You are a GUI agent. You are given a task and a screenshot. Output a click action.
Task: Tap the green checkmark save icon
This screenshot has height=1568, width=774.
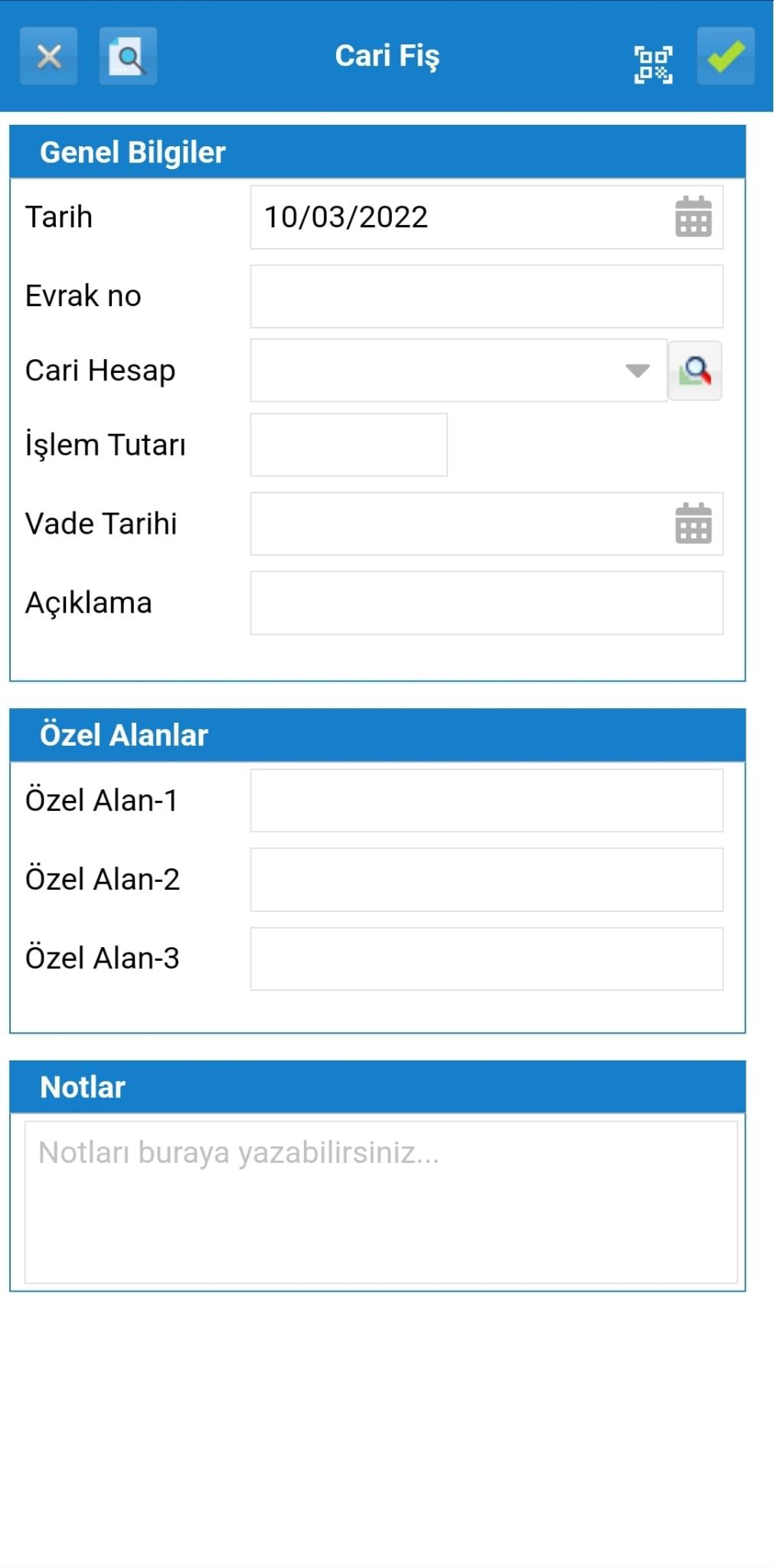(725, 56)
